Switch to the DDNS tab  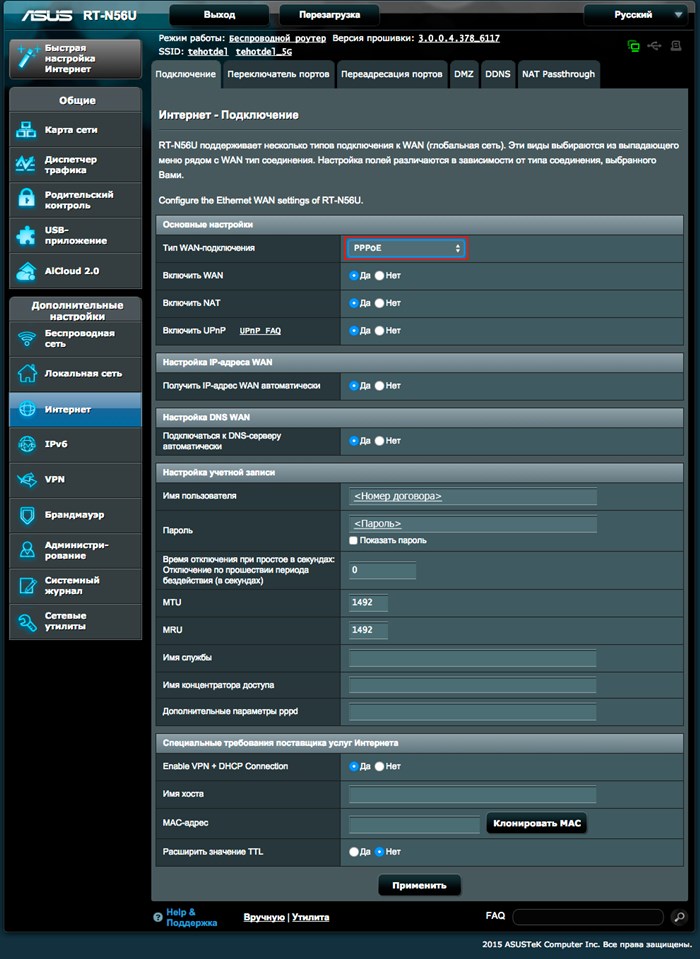pos(498,74)
